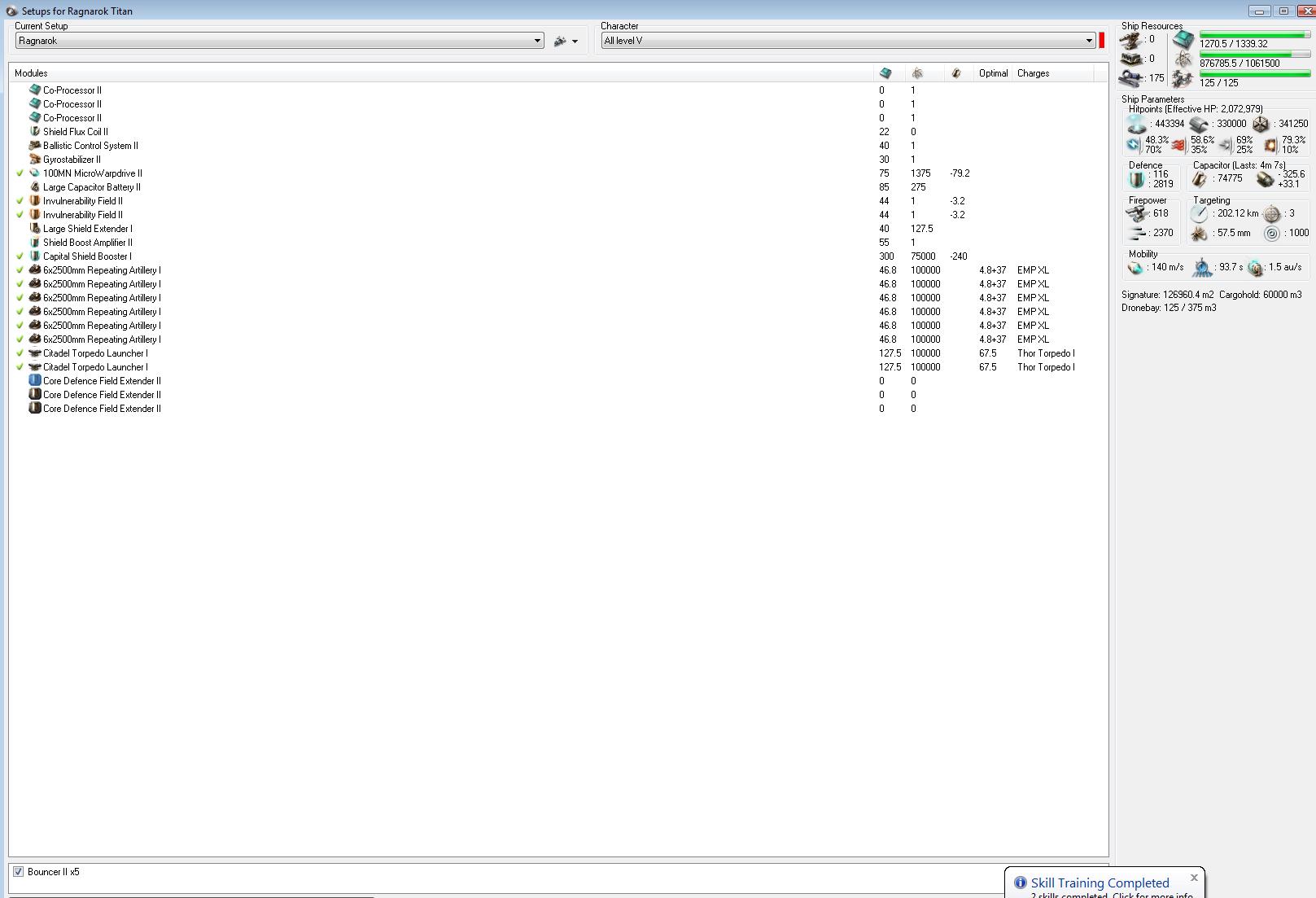The image size is (1316, 898).
Task: Click the -79.2 capacitor value cell
Action: pyautogui.click(x=960, y=173)
